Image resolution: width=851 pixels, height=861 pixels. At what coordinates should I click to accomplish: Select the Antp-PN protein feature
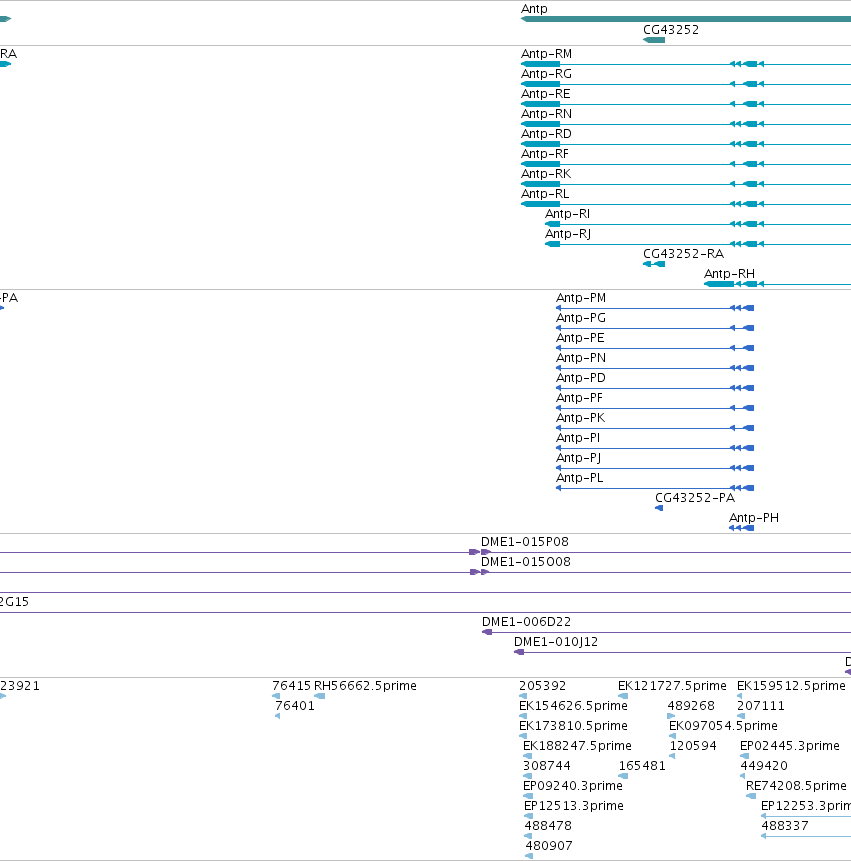(581, 358)
